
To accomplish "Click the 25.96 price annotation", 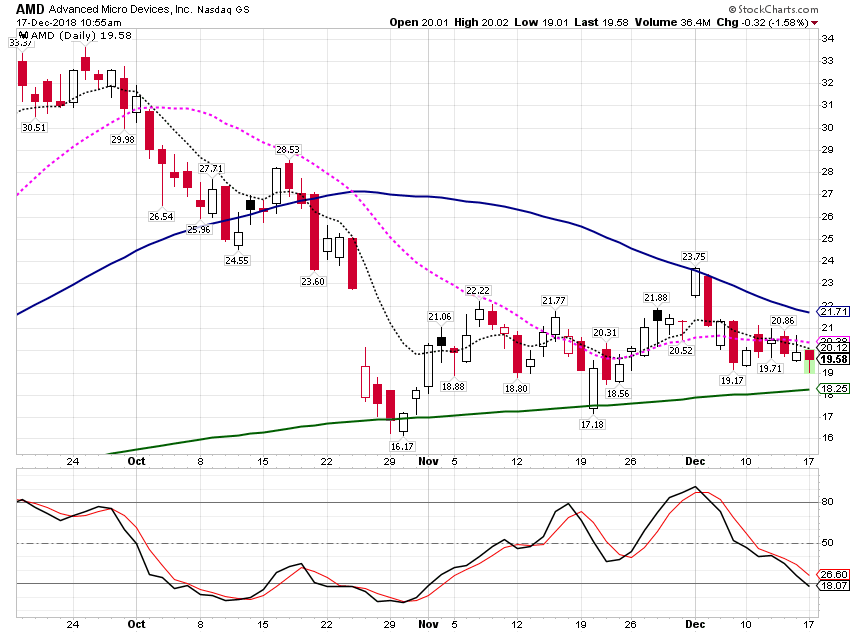I will [x=198, y=229].
